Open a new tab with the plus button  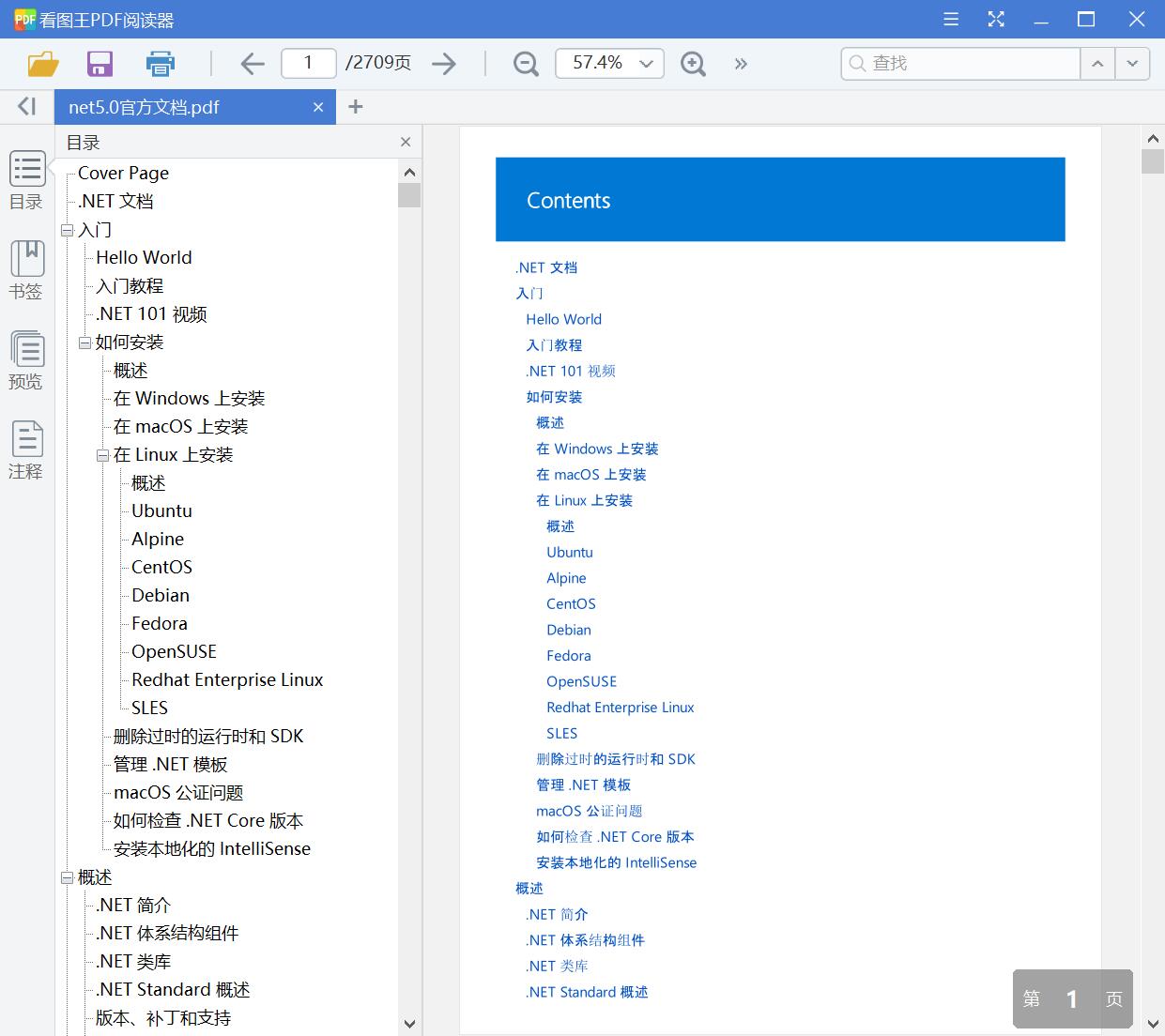click(x=355, y=106)
